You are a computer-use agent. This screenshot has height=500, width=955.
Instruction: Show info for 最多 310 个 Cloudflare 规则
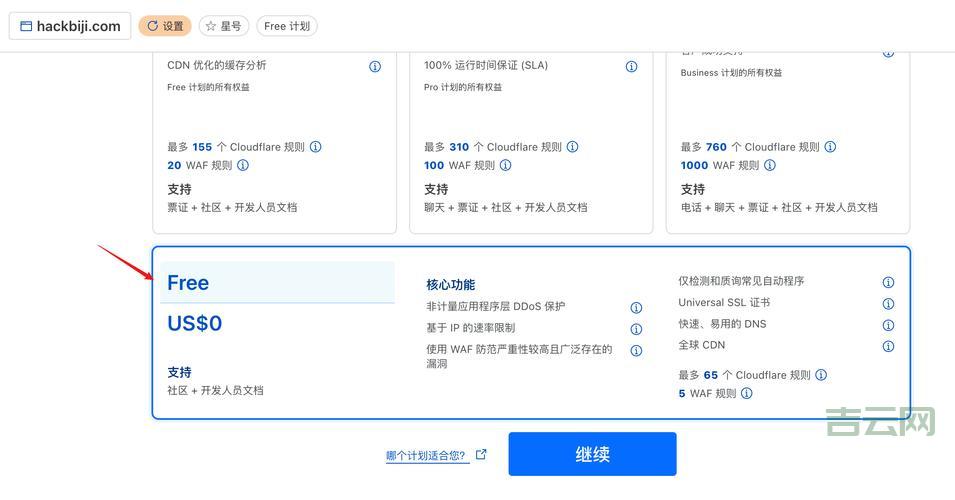point(573,147)
